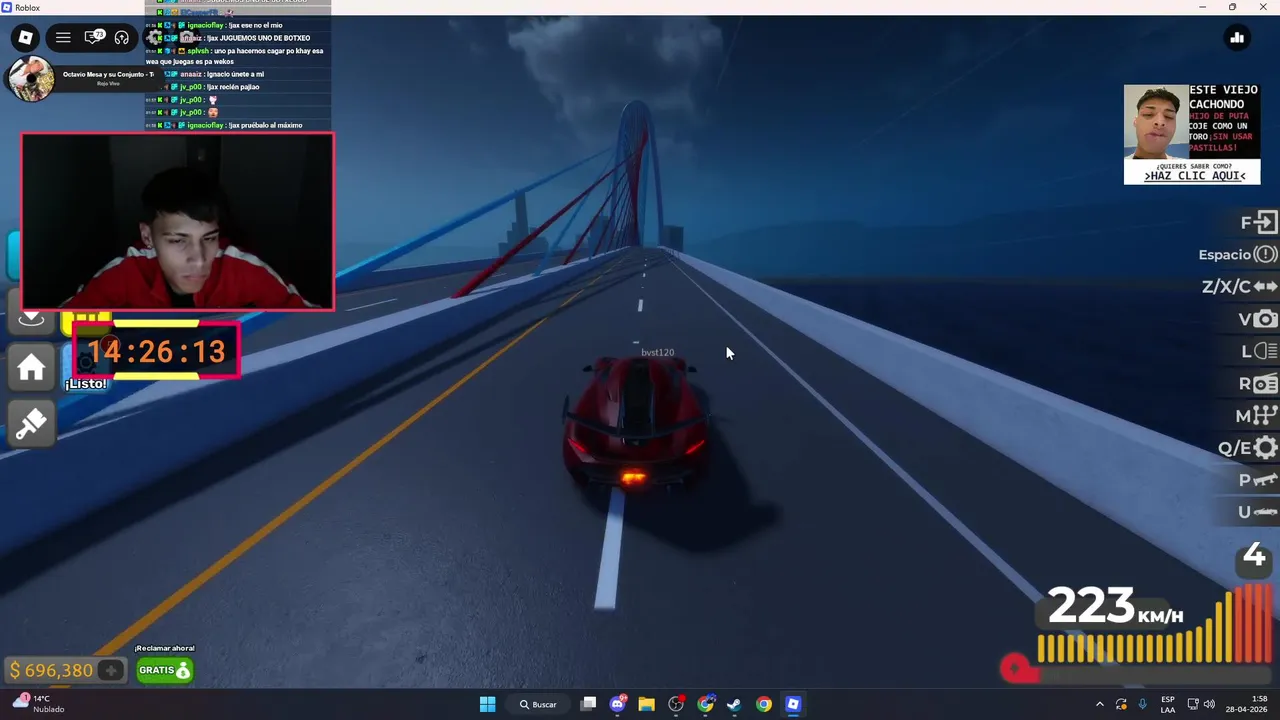Click the headset voice icon in top bar
Viewport: 1280px width, 720px height.
pos(122,38)
